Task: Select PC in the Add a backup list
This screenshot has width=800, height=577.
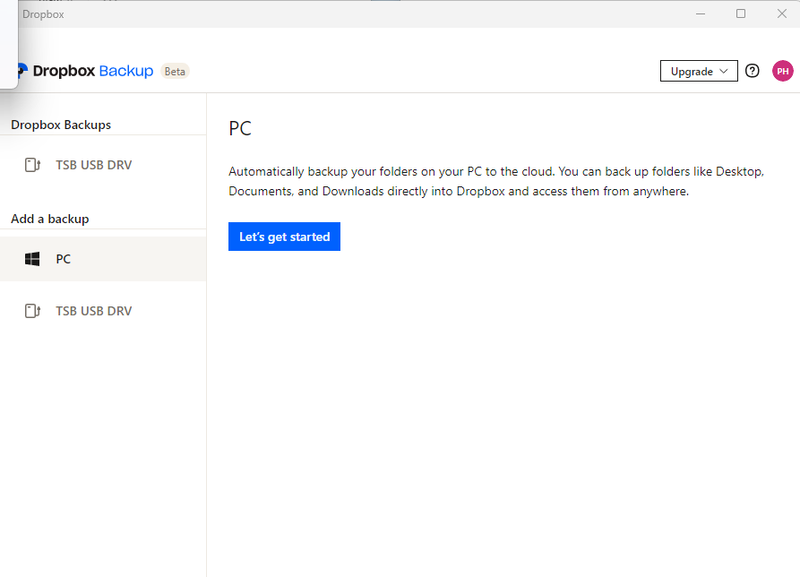Action: [63, 259]
